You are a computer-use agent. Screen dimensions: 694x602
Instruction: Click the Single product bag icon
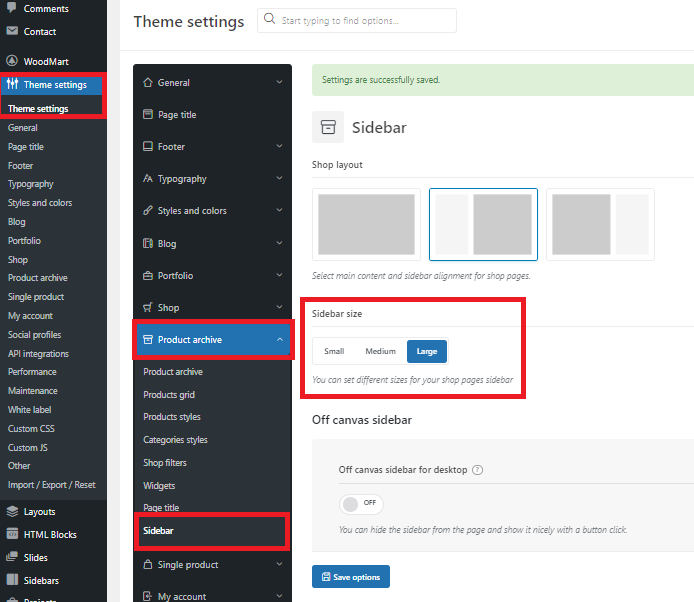[x=148, y=564]
